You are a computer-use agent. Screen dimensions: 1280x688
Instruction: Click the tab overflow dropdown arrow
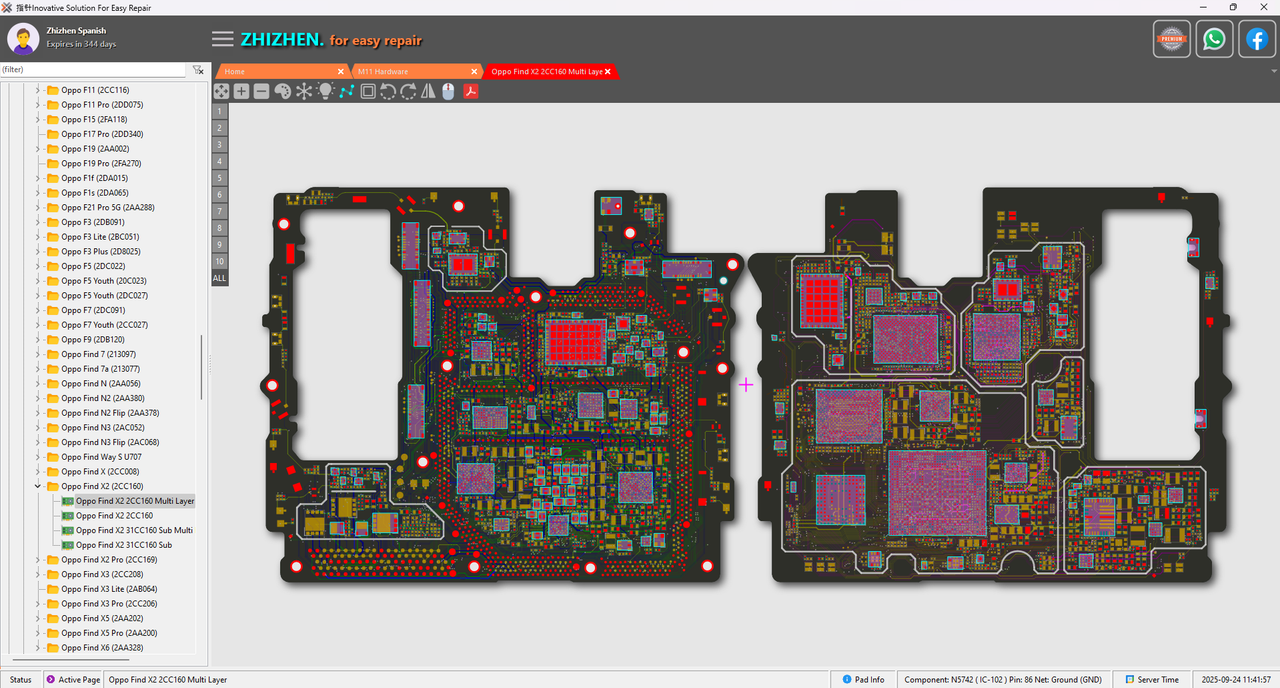click(x=1274, y=71)
